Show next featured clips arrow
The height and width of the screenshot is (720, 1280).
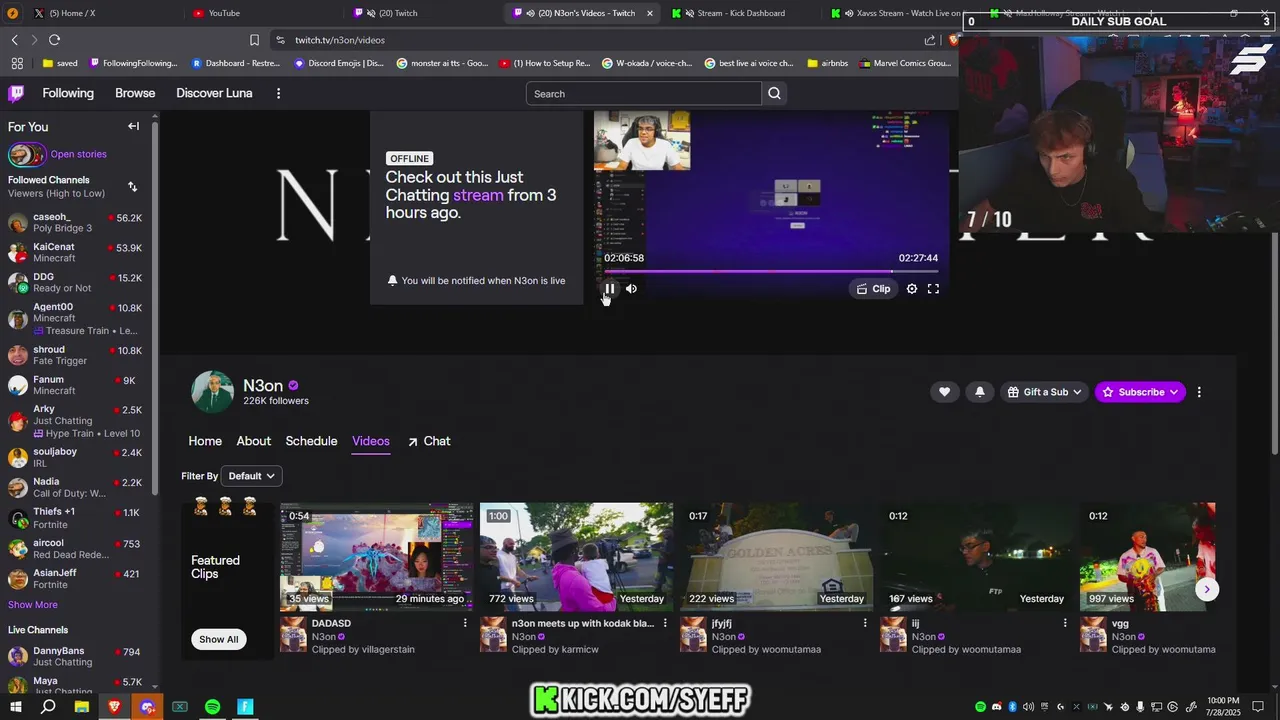click(1207, 589)
